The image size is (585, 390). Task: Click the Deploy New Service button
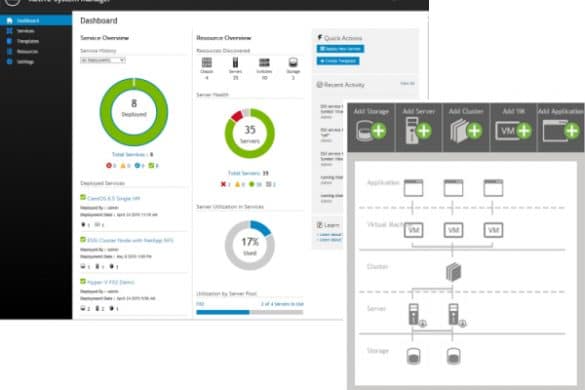click(x=340, y=49)
